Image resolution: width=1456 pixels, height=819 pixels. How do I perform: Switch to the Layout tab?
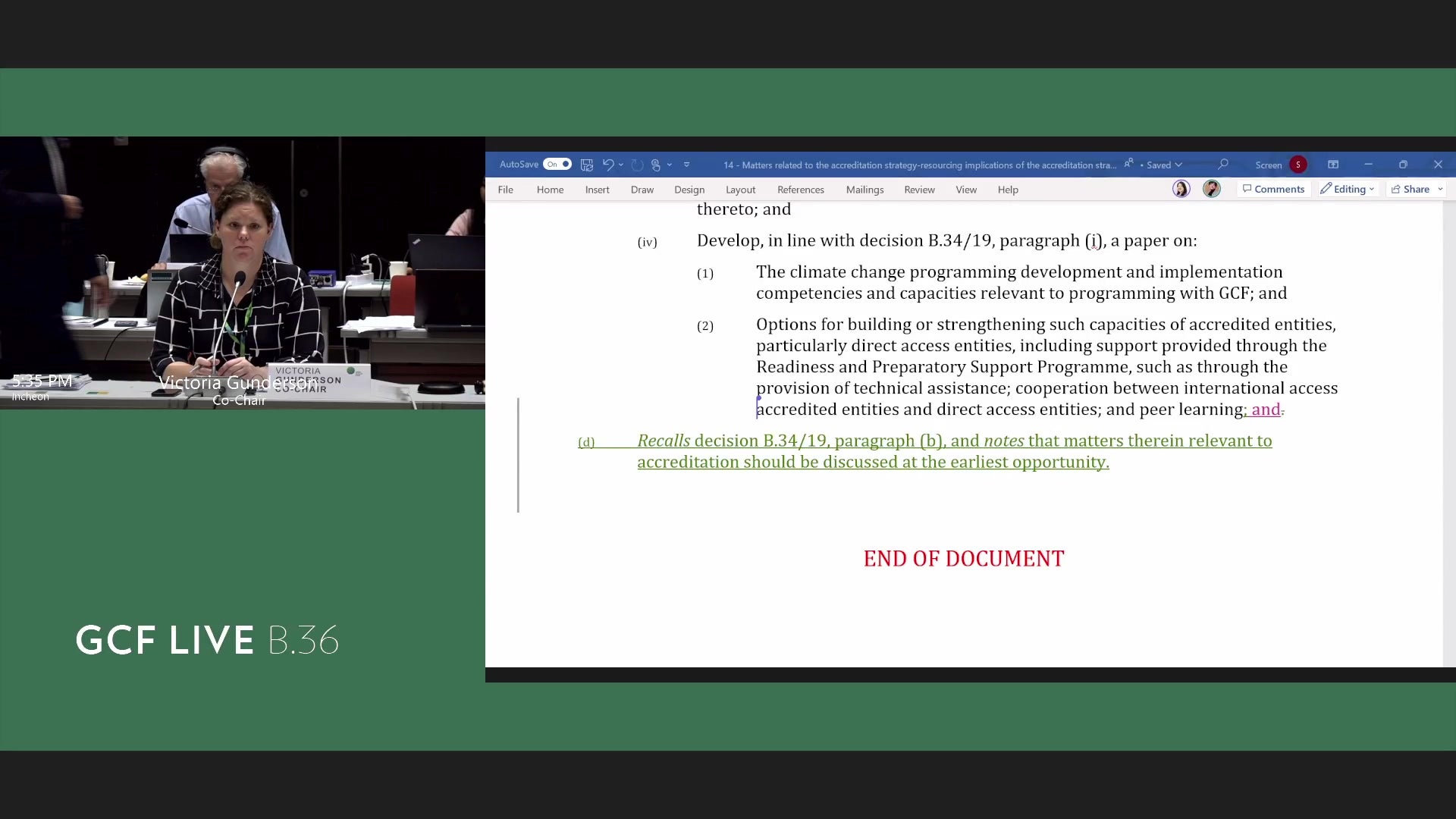click(740, 190)
